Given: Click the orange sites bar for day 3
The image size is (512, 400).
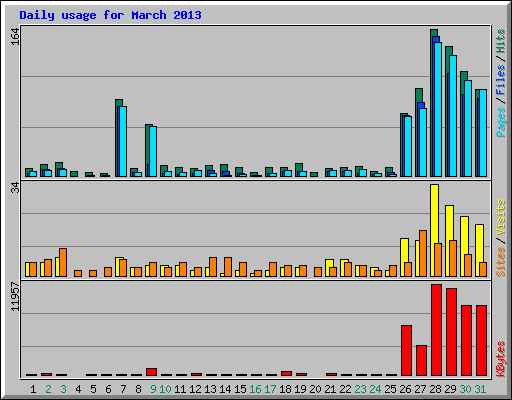Looking at the screenshot, I should pyautogui.click(x=63, y=262).
